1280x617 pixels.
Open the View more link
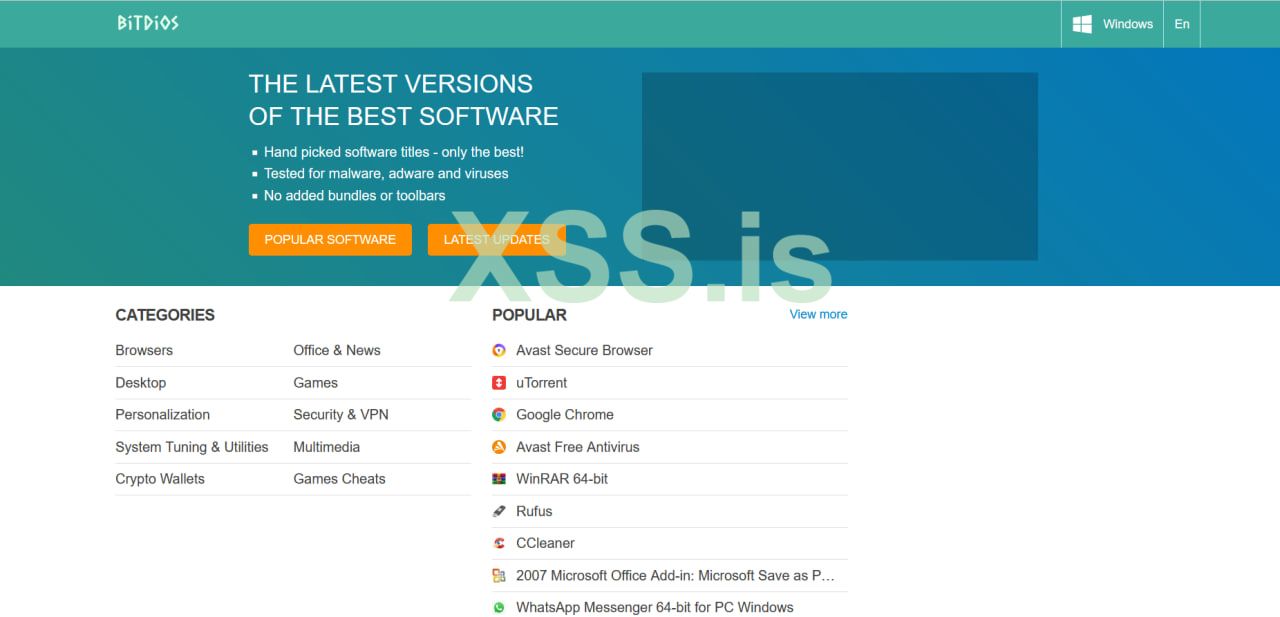coord(818,314)
